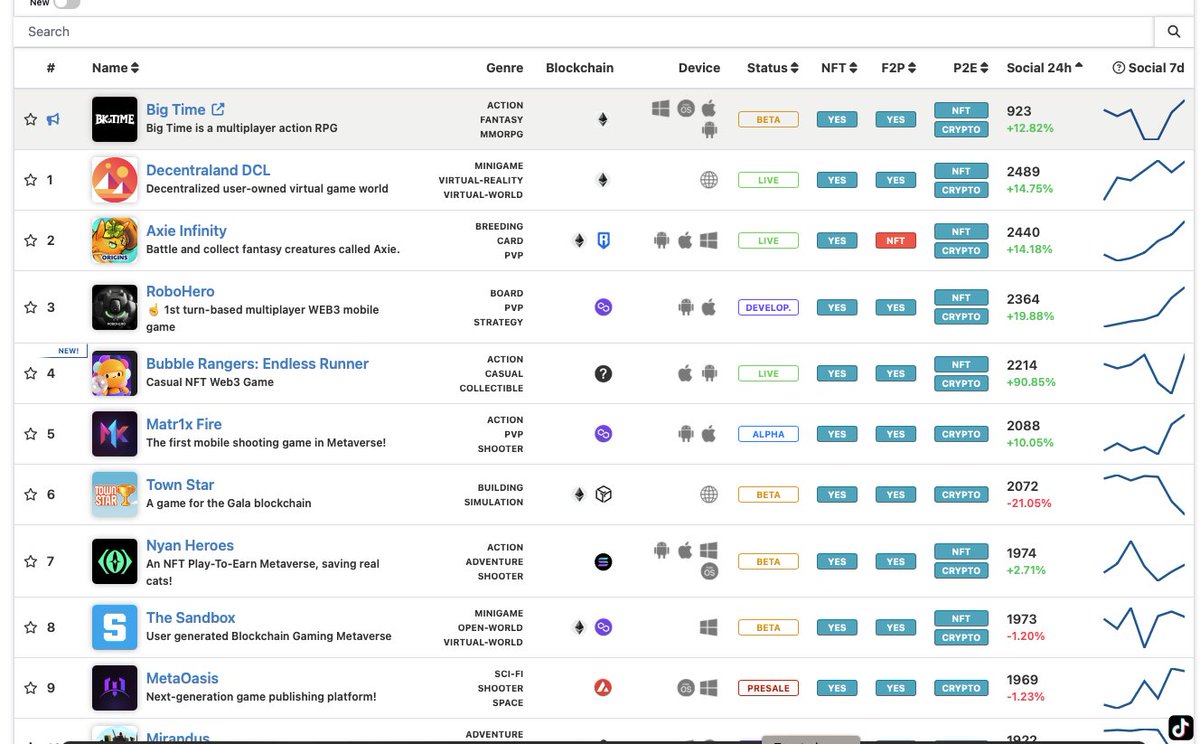Screen dimensions: 1200x744
Task: Open Bubble Rangers: Endless Runner page
Action: tap(257, 364)
